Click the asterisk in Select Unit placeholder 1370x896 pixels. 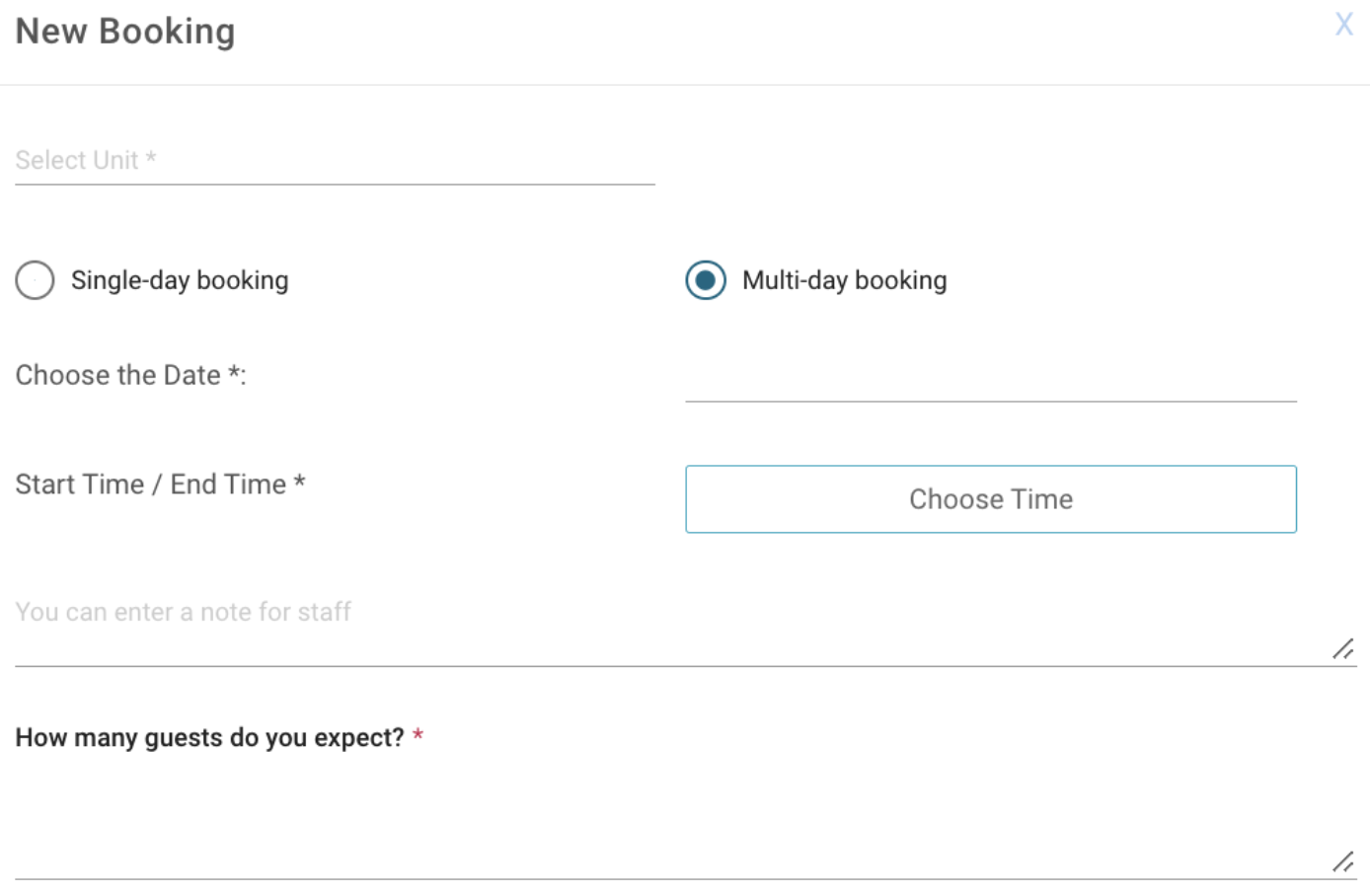pos(151,157)
